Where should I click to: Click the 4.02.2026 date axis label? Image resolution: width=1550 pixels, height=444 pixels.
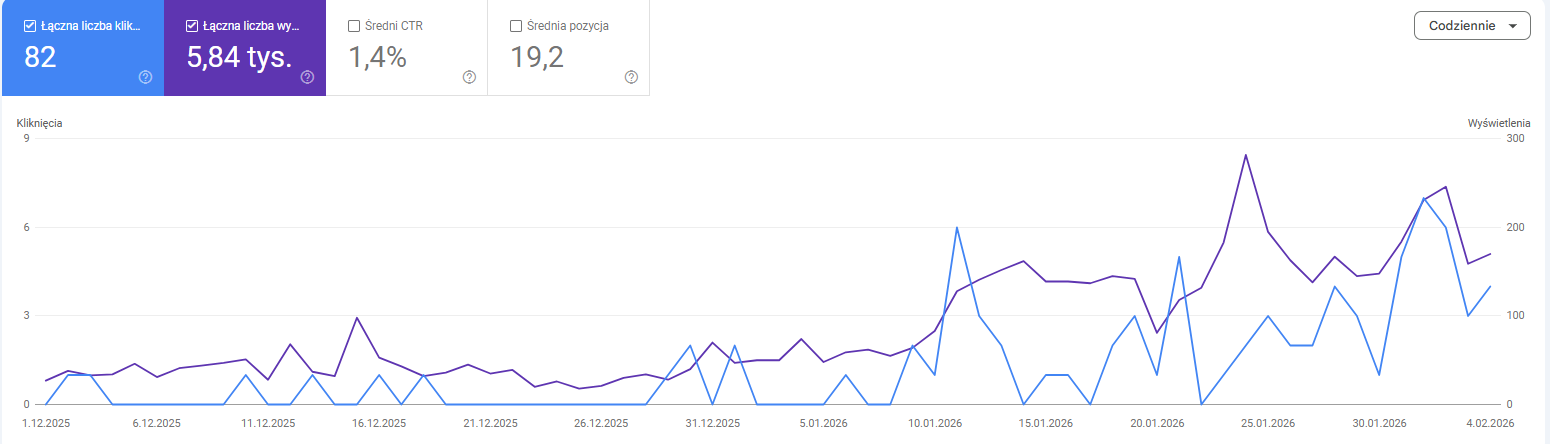1491,423
